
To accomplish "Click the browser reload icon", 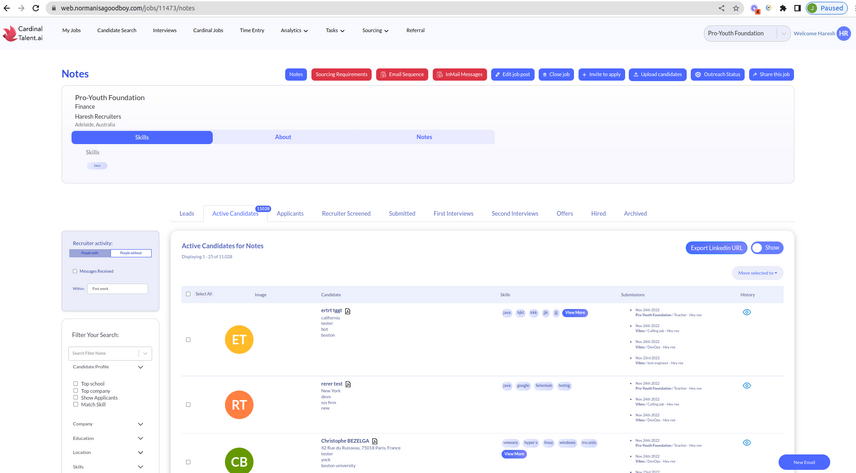I will (36, 8).
